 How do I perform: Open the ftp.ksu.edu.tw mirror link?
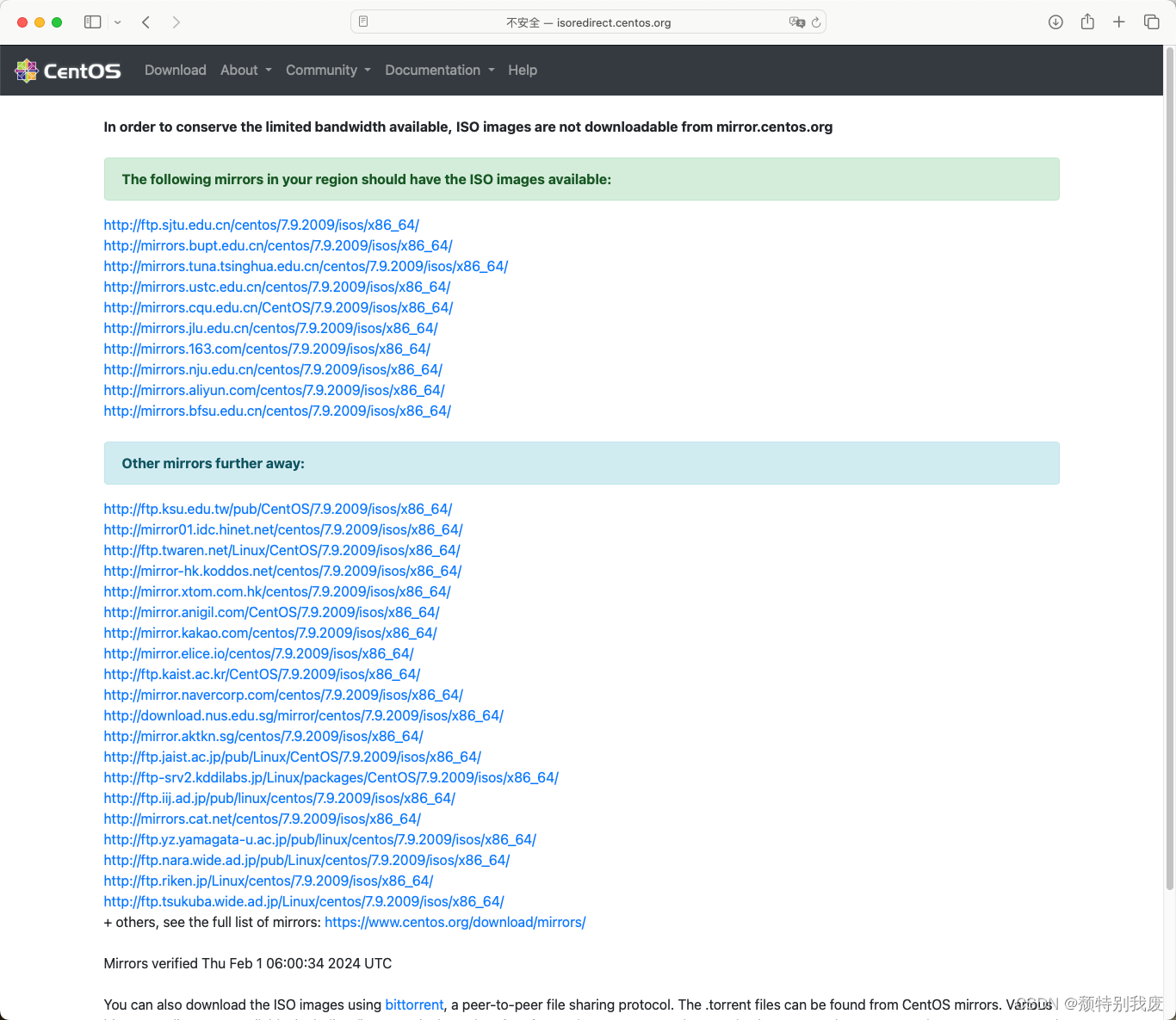coord(278,509)
